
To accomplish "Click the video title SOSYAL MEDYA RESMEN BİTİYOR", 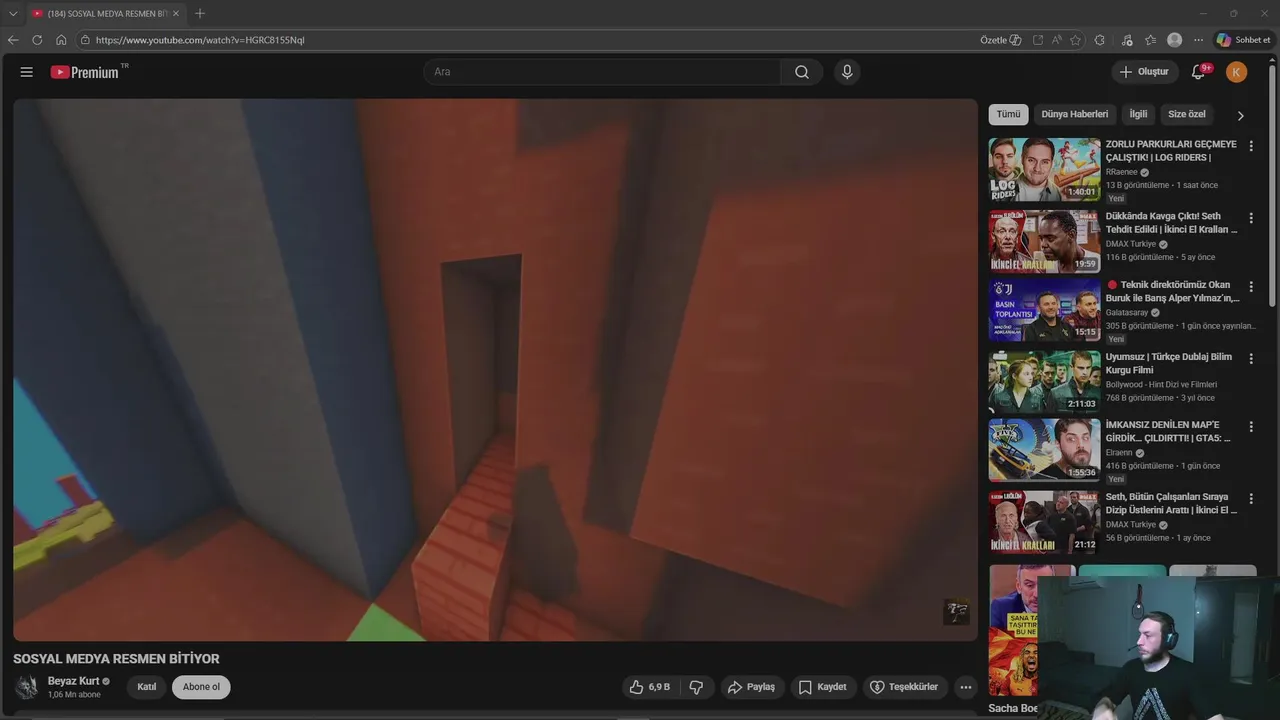I will 116,659.
